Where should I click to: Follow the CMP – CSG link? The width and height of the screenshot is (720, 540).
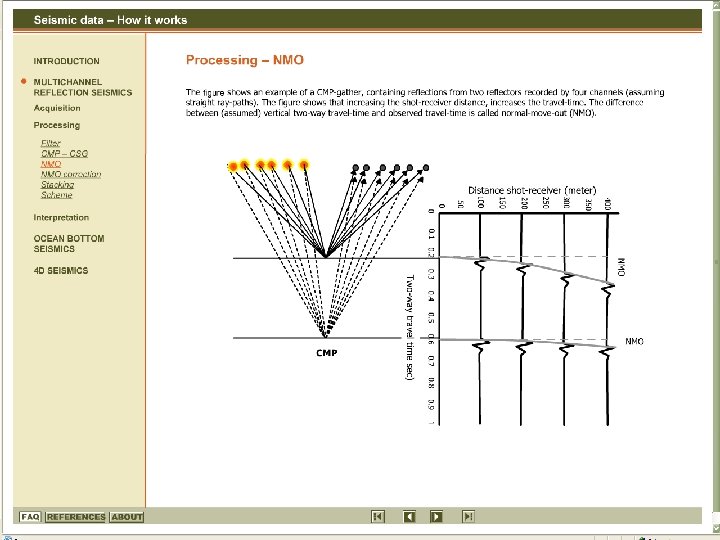[64, 153]
